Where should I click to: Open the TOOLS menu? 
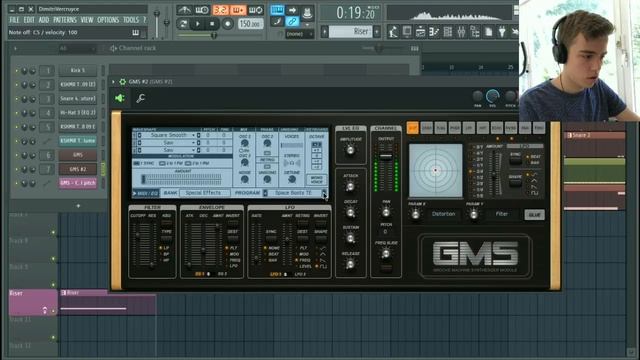click(x=131, y=20)
